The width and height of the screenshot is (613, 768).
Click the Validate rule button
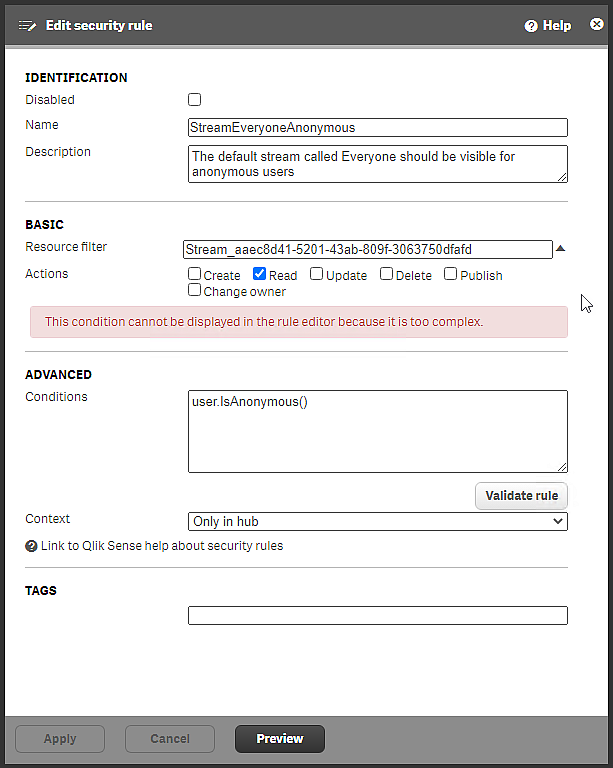pyautogui.click(x=521, y=496)
